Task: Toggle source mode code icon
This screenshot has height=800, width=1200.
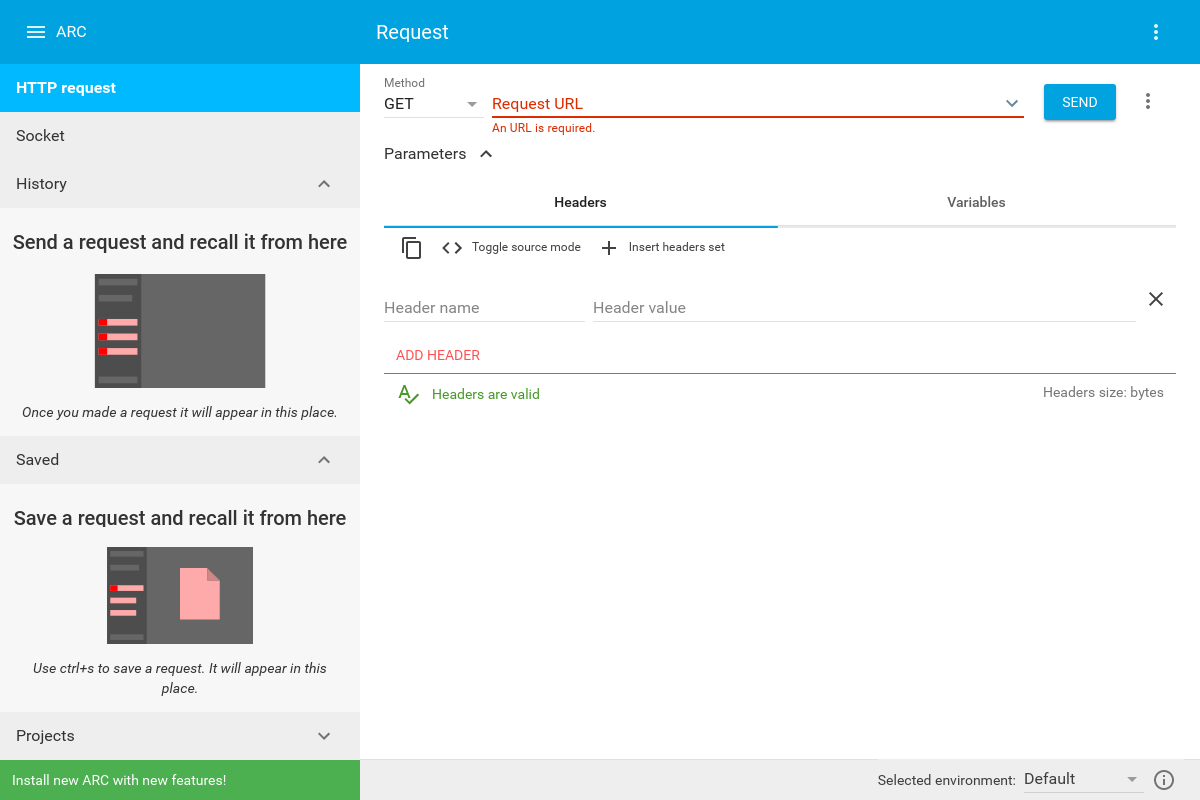Action: [452, 248]
